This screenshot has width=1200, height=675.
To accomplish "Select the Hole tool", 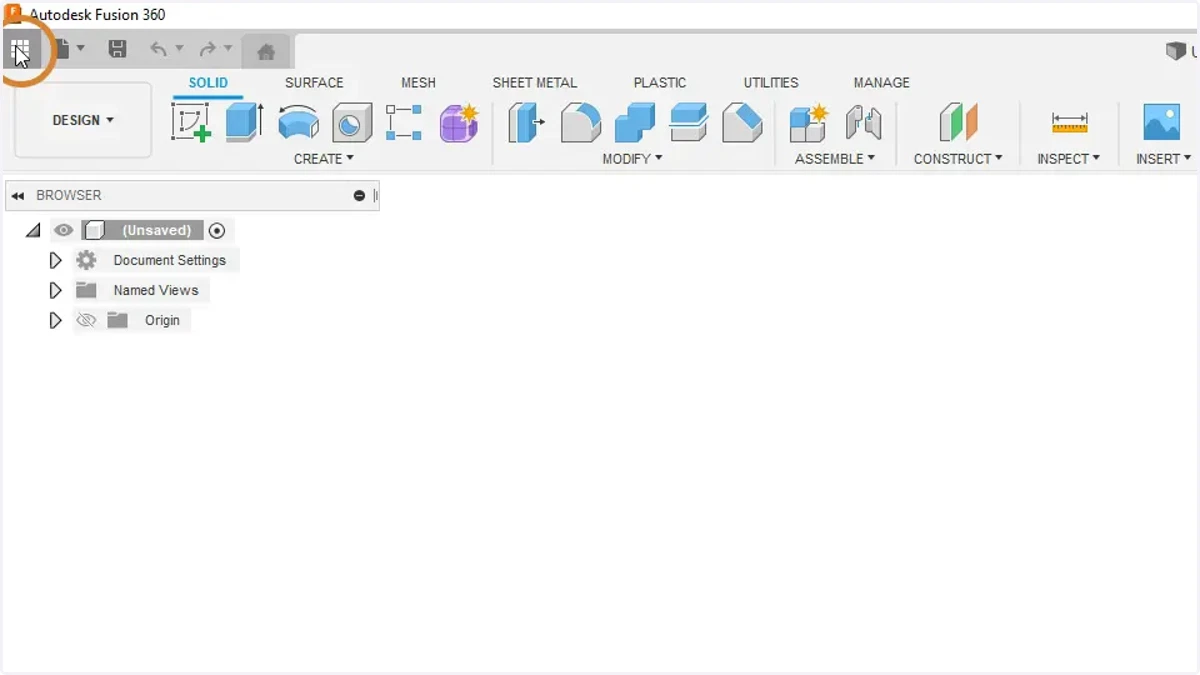I will (352, 123).
